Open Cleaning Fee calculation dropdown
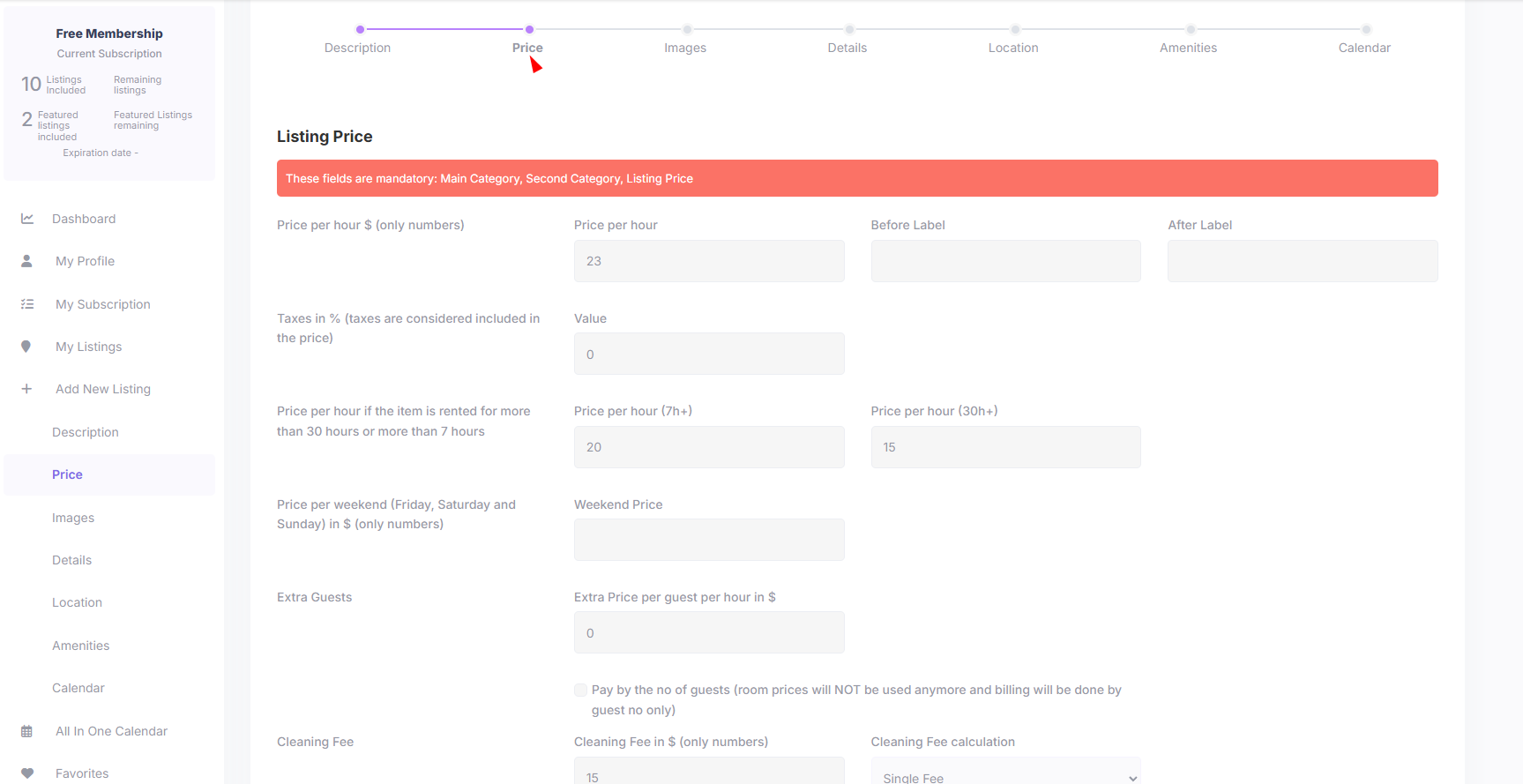Image resolution: width=1523 pixels, height=784 pixels. [x=1005, y=774]
